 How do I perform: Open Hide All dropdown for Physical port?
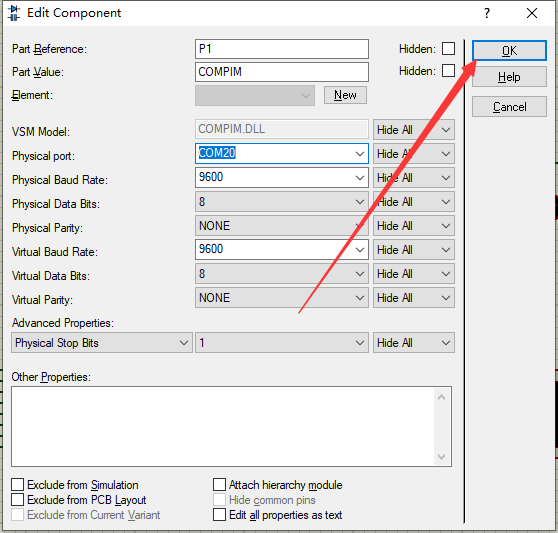414,154
